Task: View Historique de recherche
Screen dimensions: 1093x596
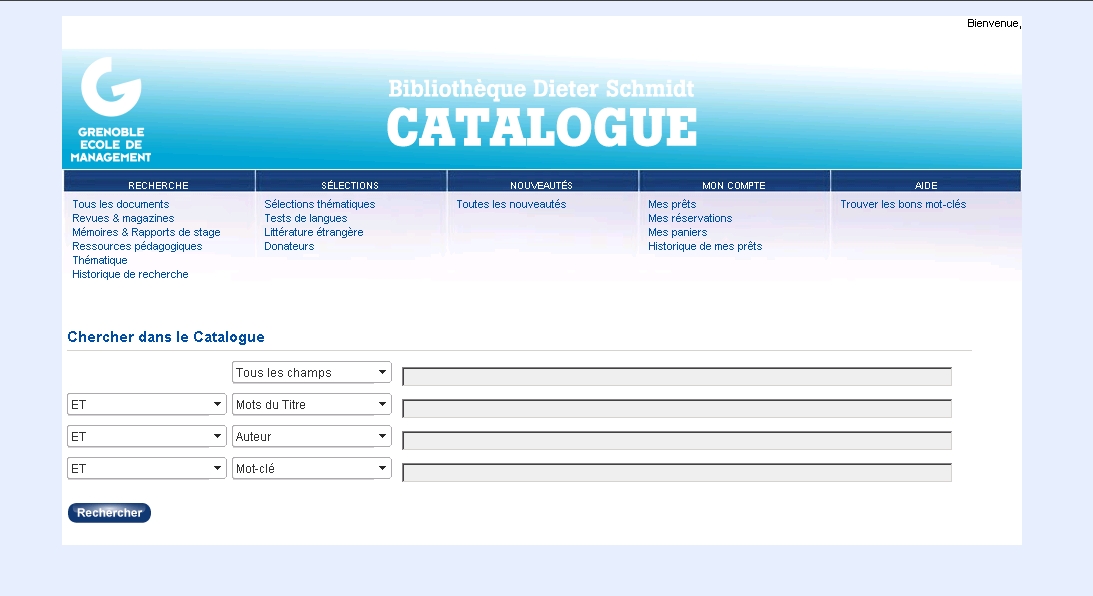Action: 130,274
